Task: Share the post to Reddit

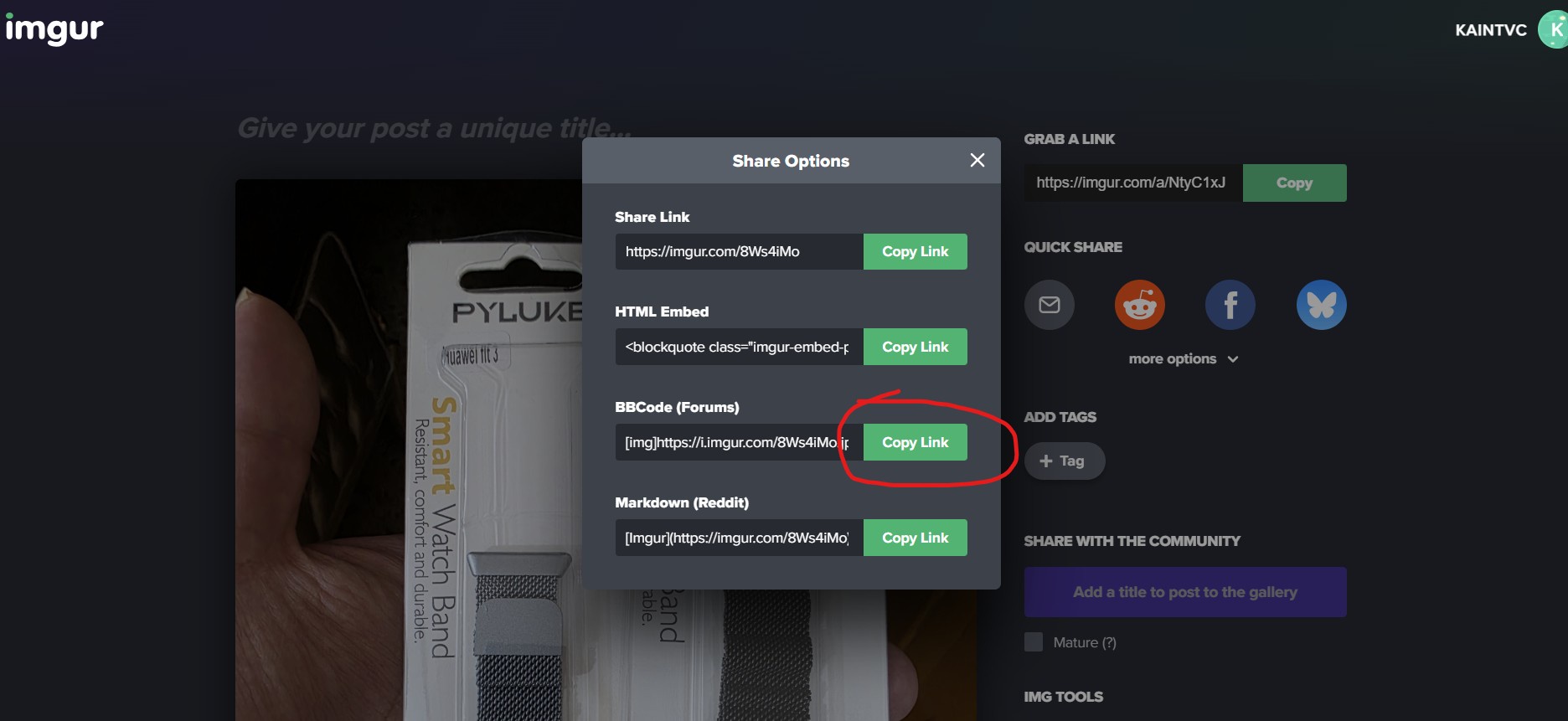Action: point(1140,305)
